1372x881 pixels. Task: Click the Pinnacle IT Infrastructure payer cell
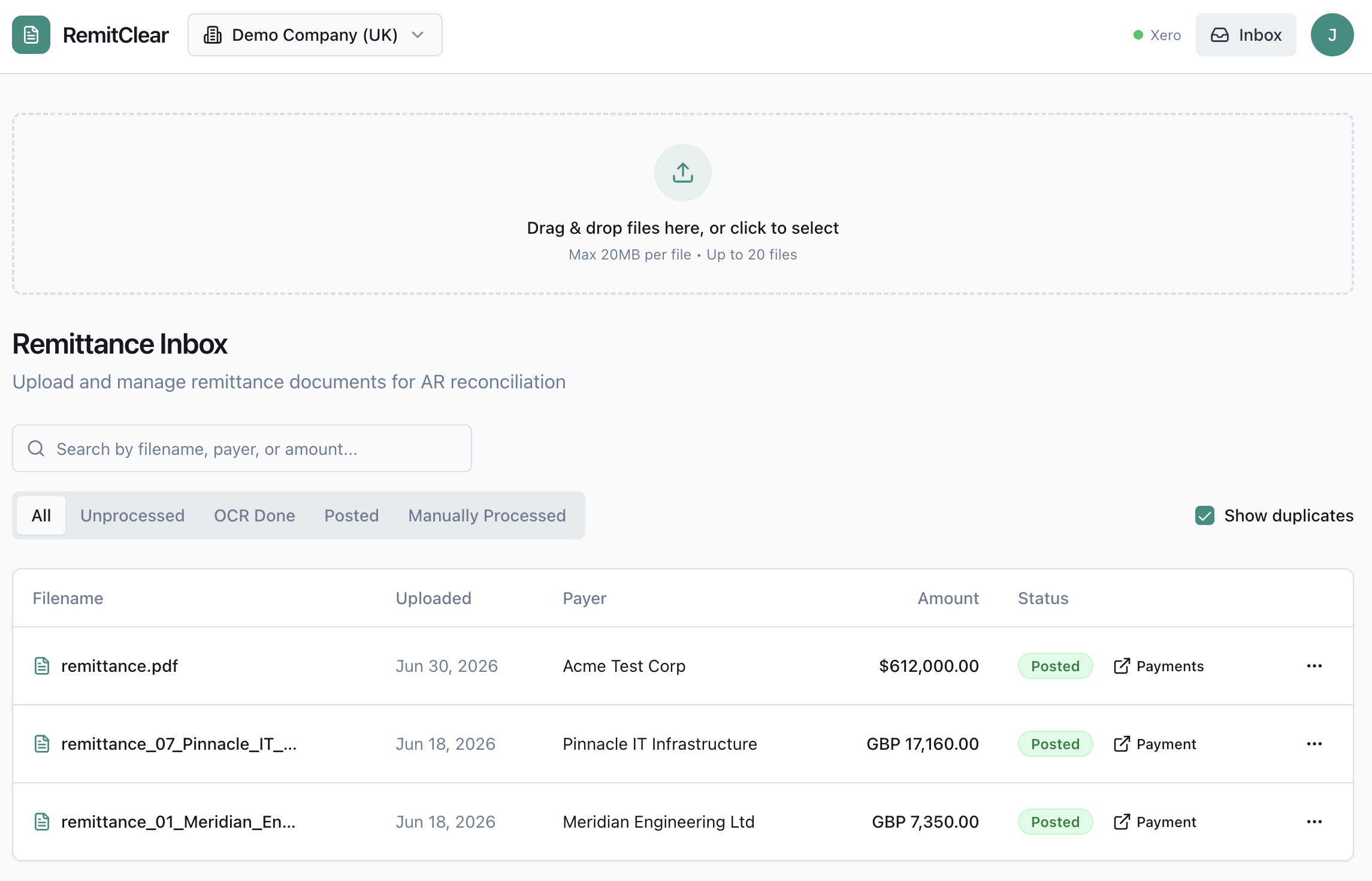pyautogui.click(x=660, y=744)
